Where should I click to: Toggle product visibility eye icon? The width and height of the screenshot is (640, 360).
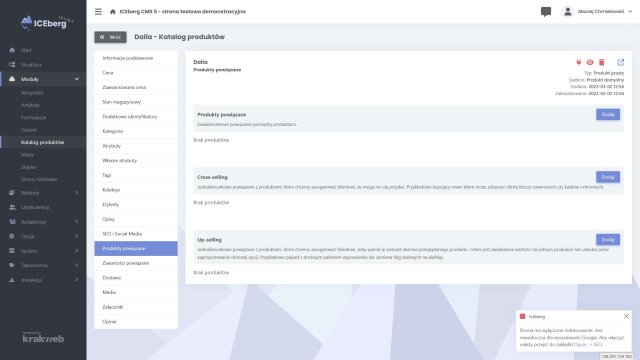coord(590,62)
